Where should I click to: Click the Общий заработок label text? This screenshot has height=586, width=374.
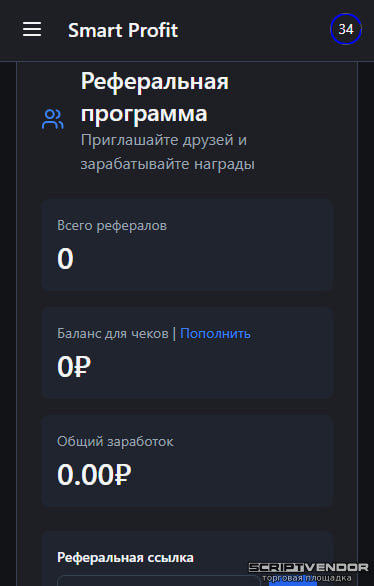coord(115,441)
